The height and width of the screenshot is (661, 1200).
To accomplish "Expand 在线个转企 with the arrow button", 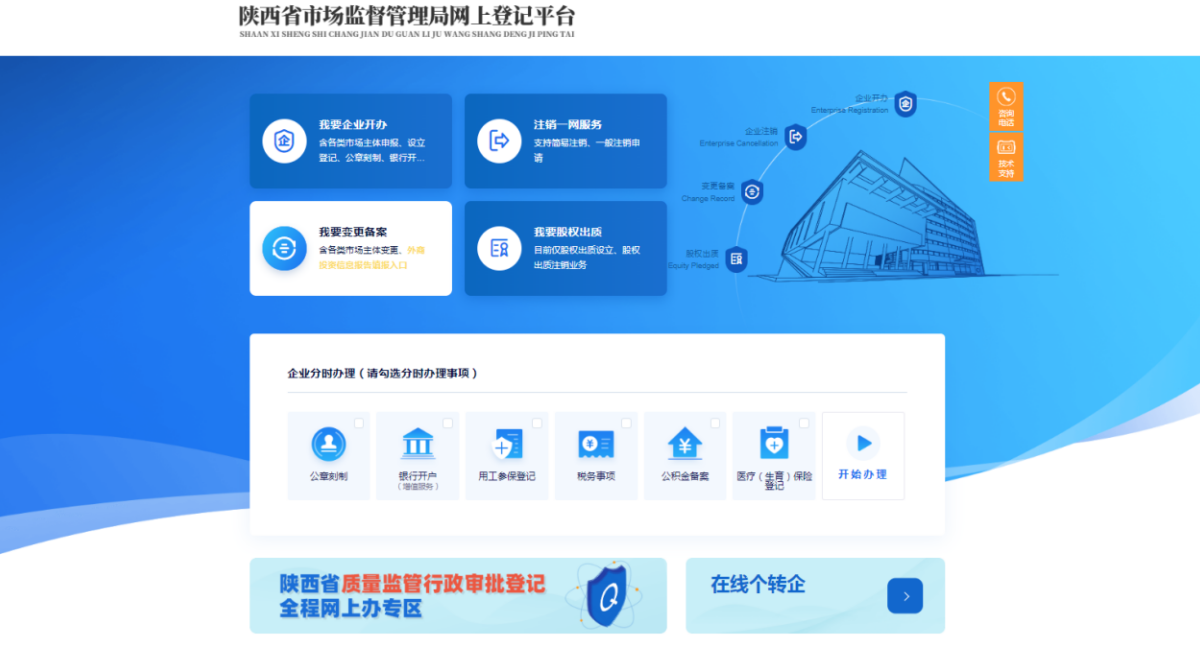I will (x=905, y=596).
